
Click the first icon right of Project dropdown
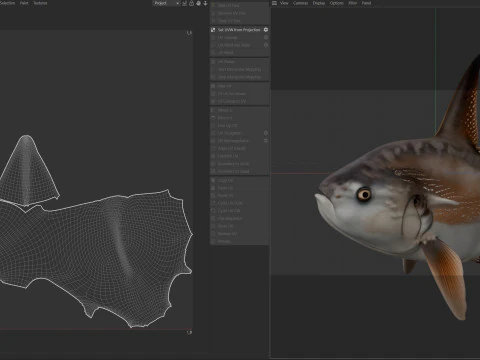click(184, 3)
